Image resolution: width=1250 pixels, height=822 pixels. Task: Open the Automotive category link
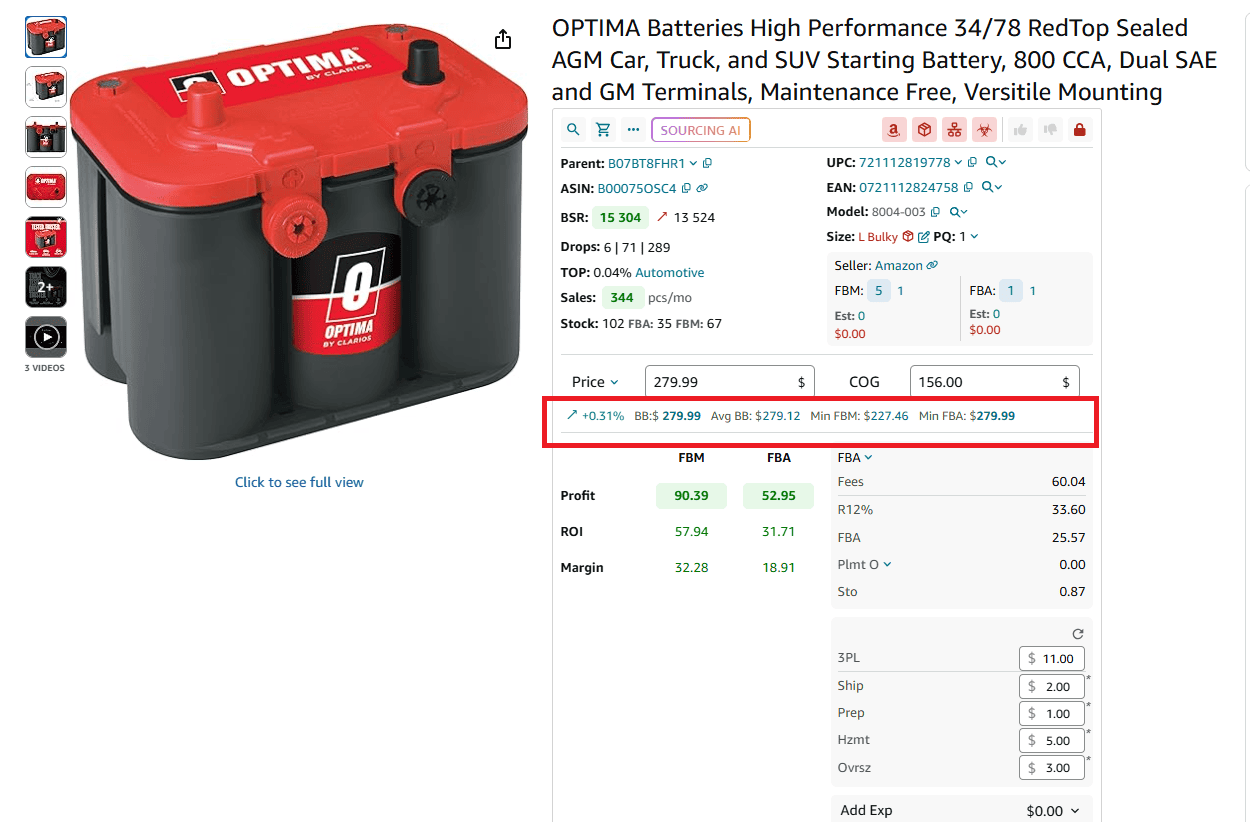[669, 272]
